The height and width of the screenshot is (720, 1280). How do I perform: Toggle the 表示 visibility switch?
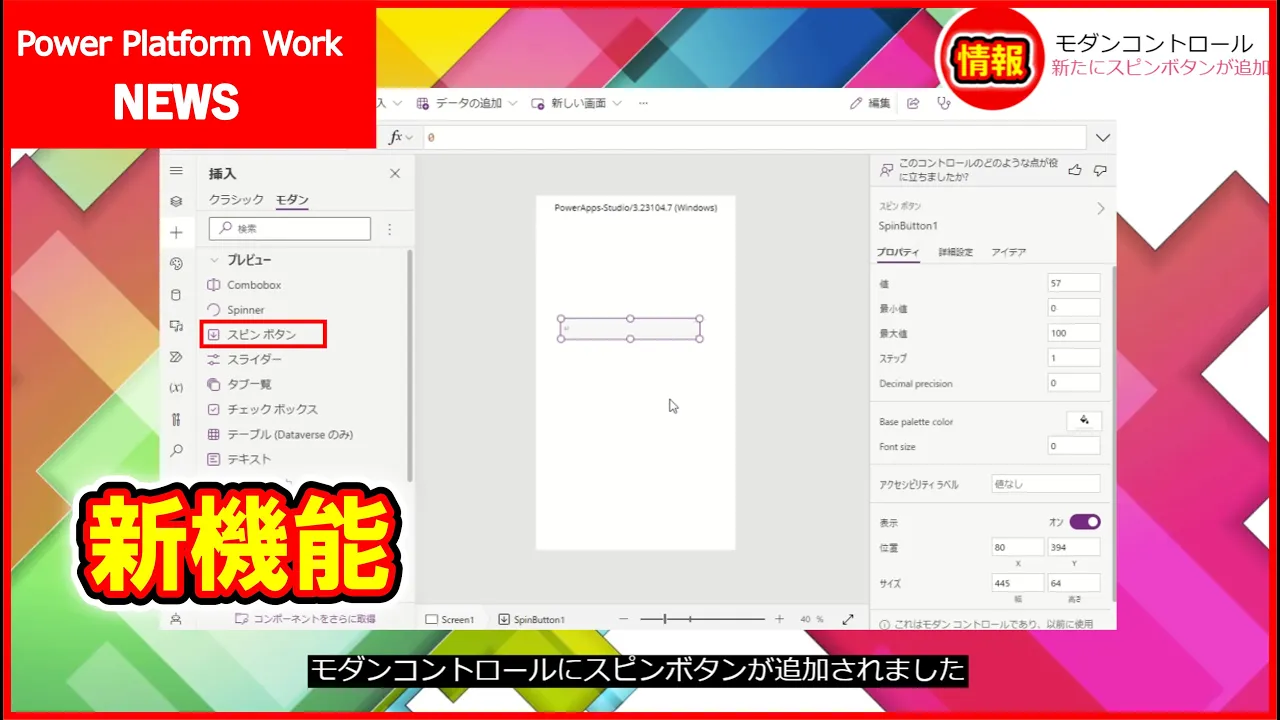coord(1085,522)
